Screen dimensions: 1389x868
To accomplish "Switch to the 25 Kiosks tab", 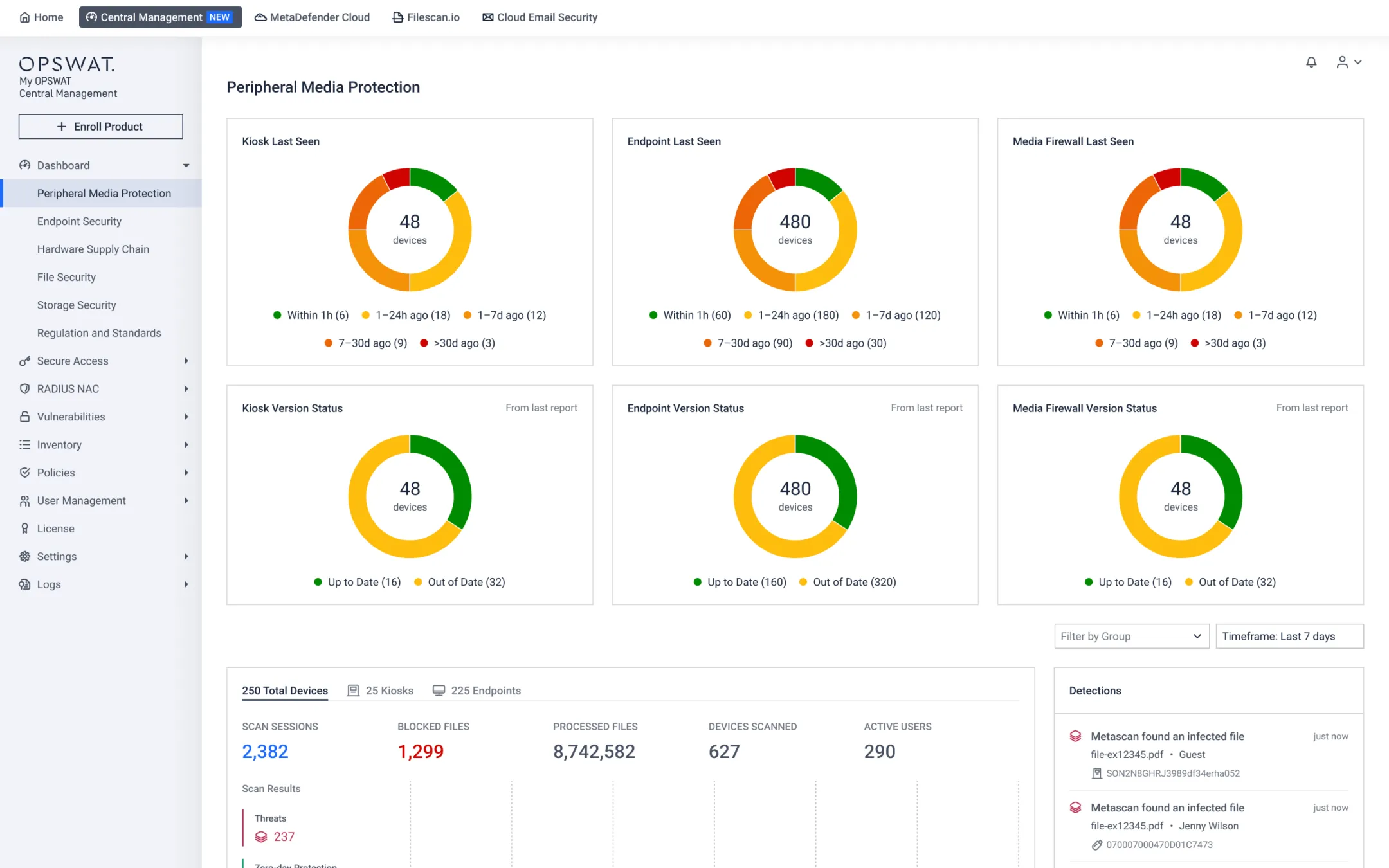I will (x=380, y=691).
